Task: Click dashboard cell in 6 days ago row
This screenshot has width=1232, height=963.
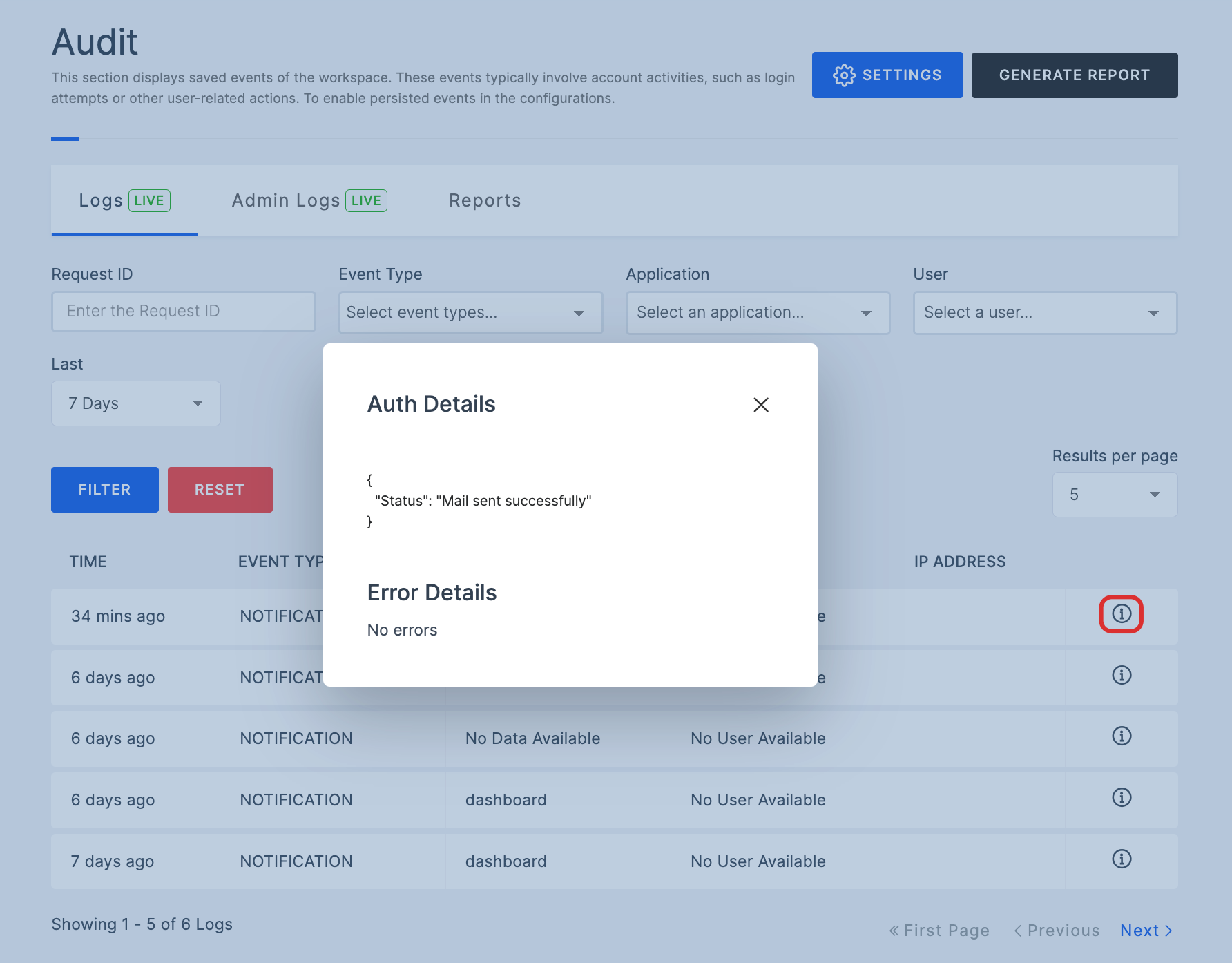Action: [x=506, y=800]
